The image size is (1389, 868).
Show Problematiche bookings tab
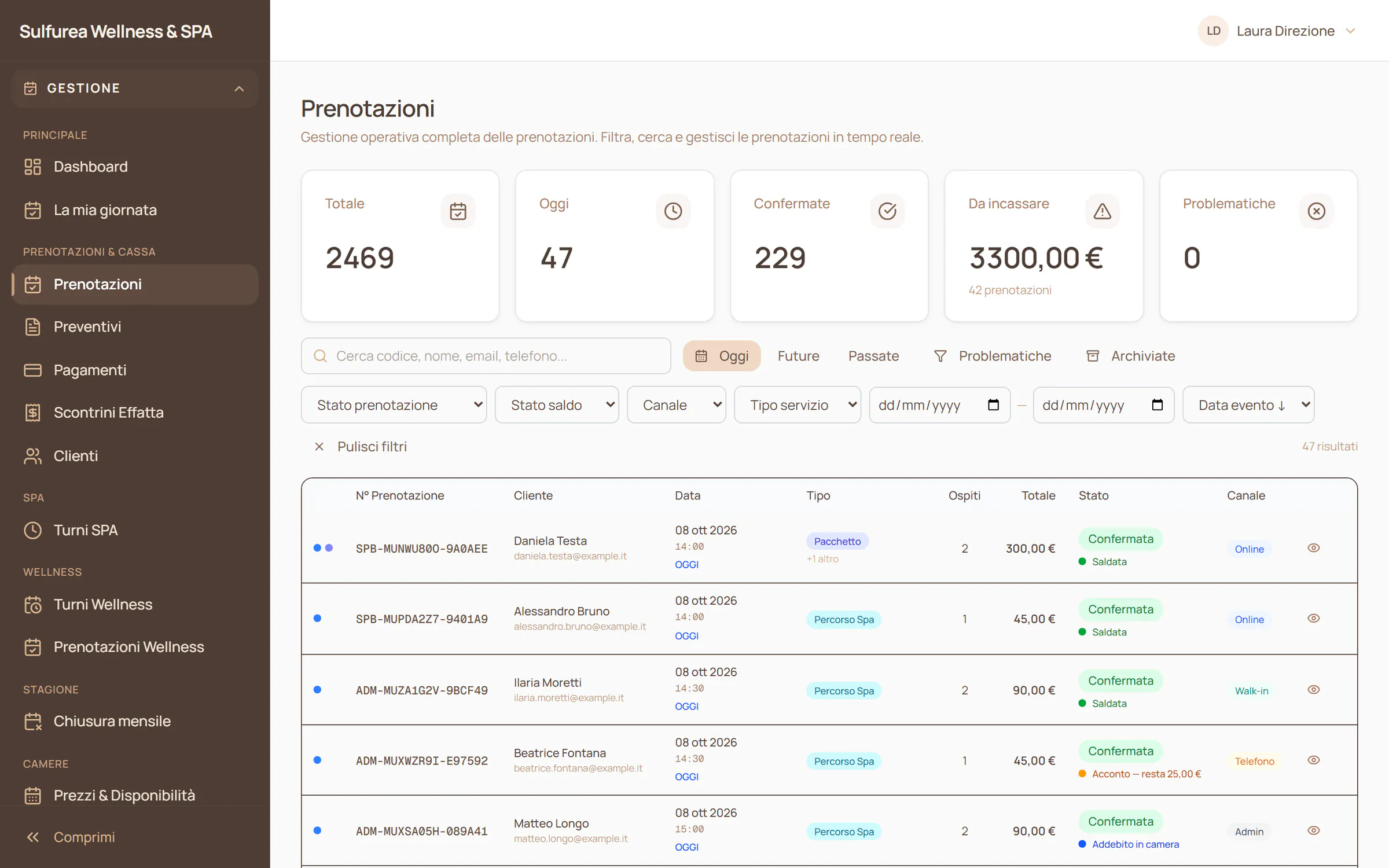coord(993,356)
